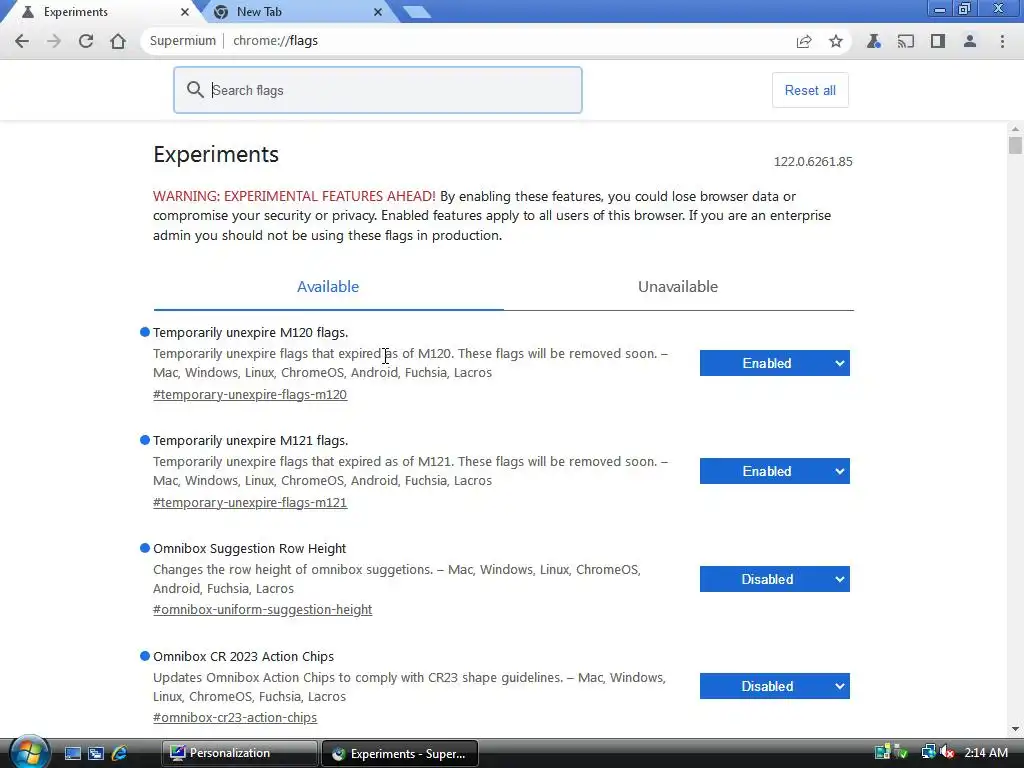Close the Experiments tab

[x=185, y=12]
